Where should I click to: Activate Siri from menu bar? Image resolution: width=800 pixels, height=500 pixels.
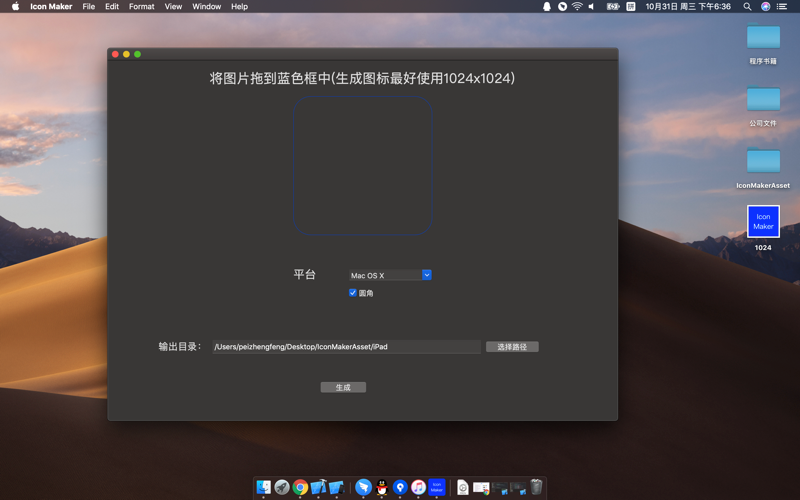click(765, 7)
